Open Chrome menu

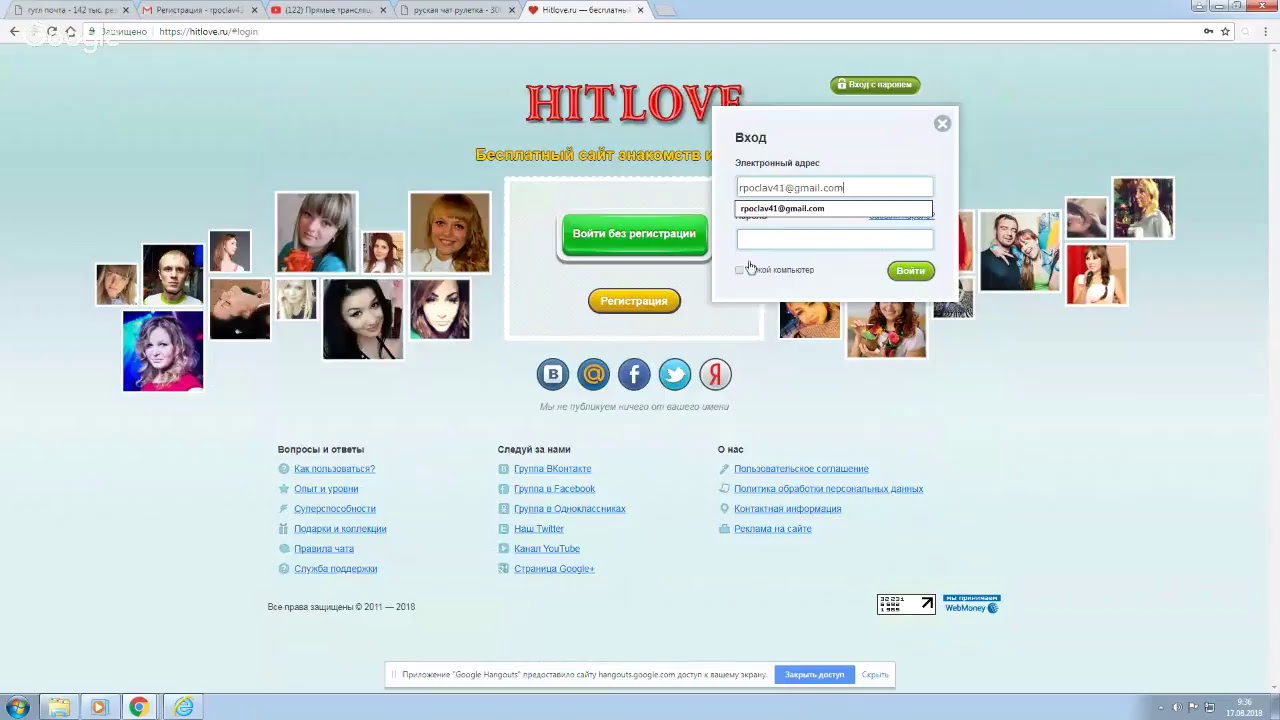[x=1265, y=32]
